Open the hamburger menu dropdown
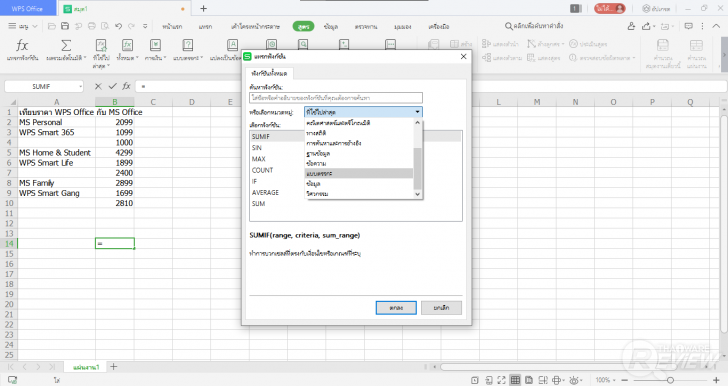The height and width of the screenshot is (386, 728). point(22,26)
